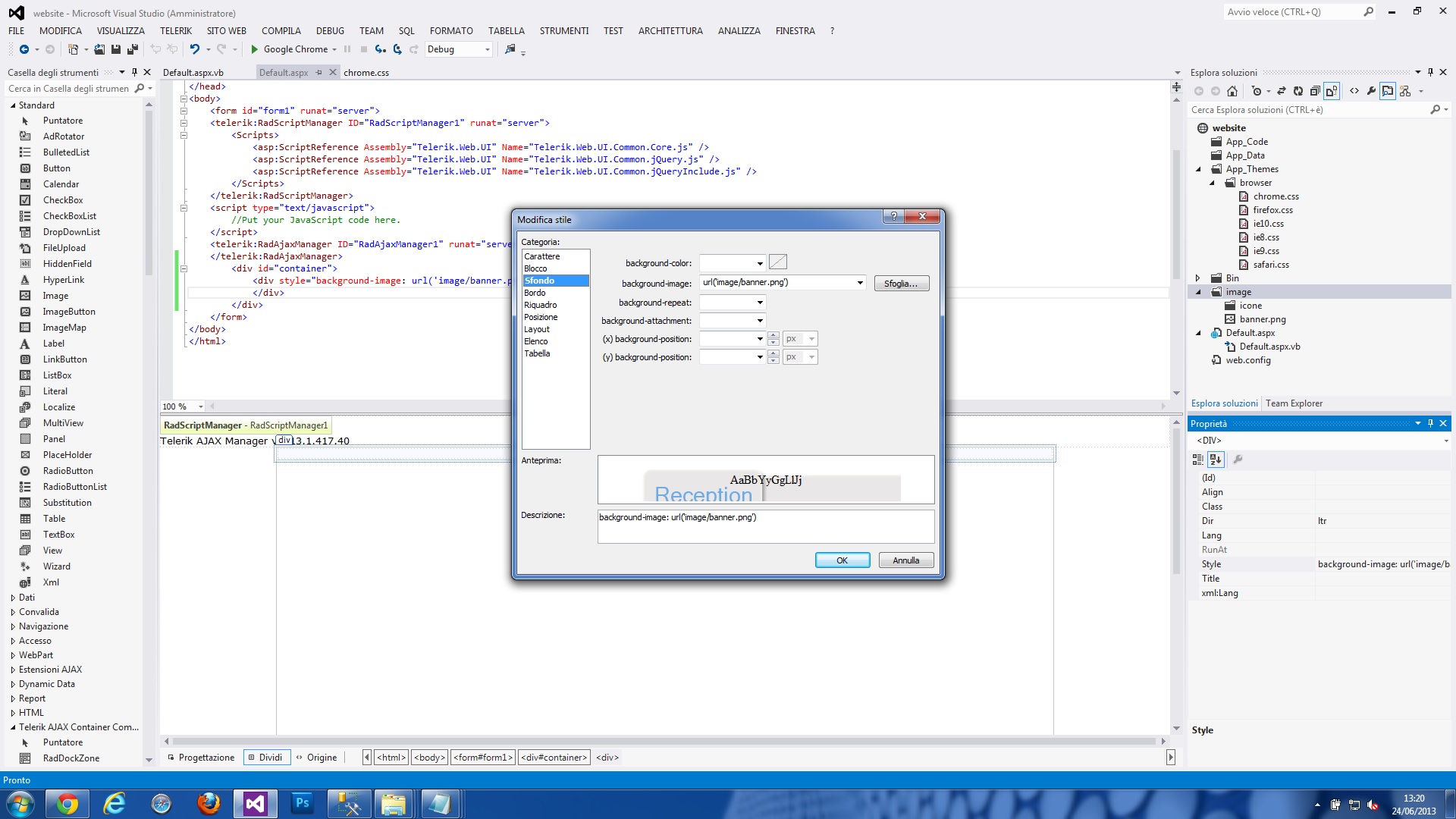Open the background-repeat dropdown
Screen dimensions: 1456x819
(760, 303)
